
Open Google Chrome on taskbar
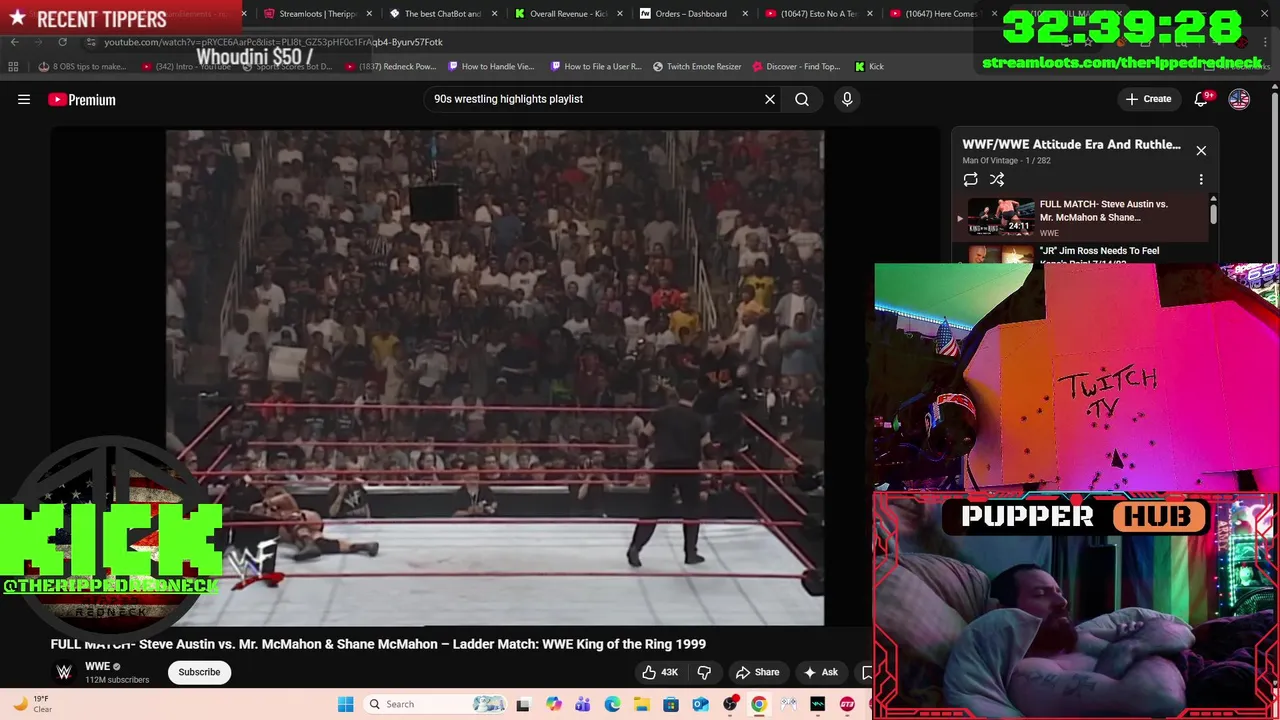(759, 704)
